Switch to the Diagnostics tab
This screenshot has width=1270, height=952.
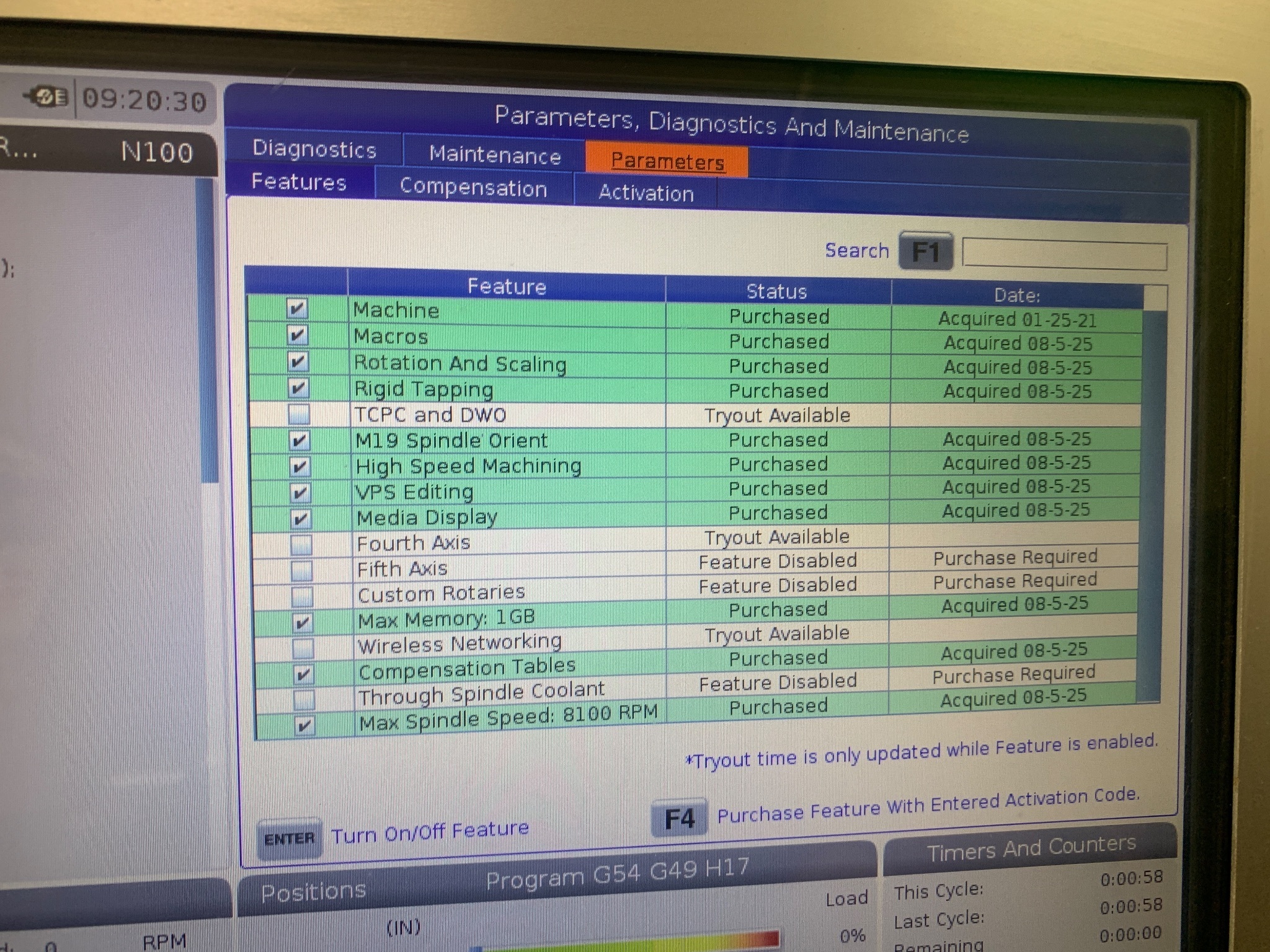pos(314,150)
